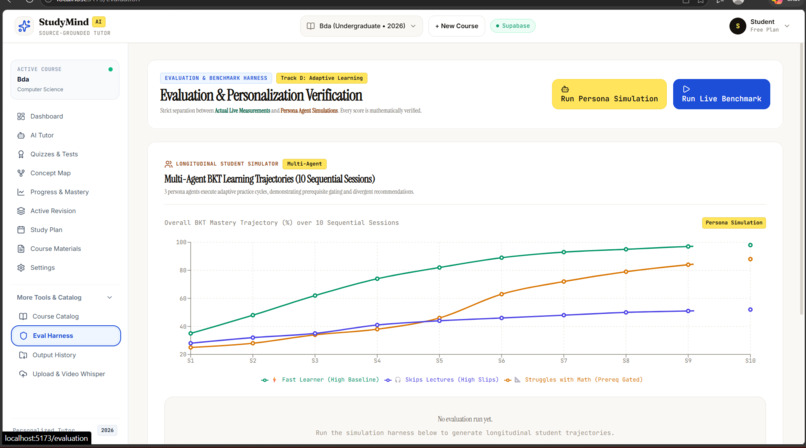The image size is (806, 448).
Task: Click the Student avatar circle
Action: tap(738, 26)
